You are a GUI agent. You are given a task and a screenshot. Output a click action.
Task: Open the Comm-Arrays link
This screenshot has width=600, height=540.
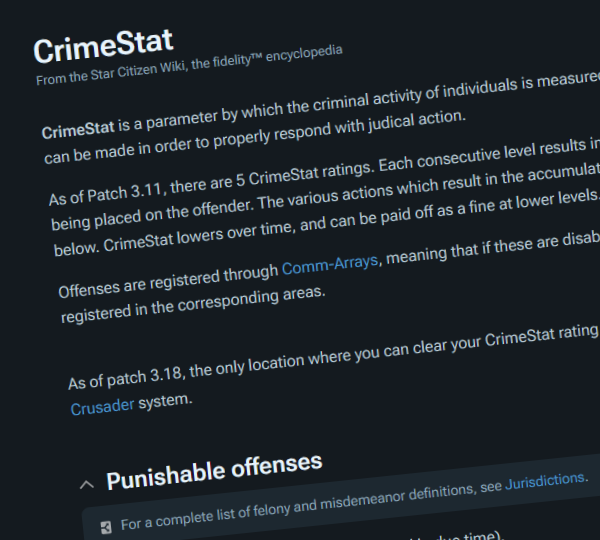(330, 264)
